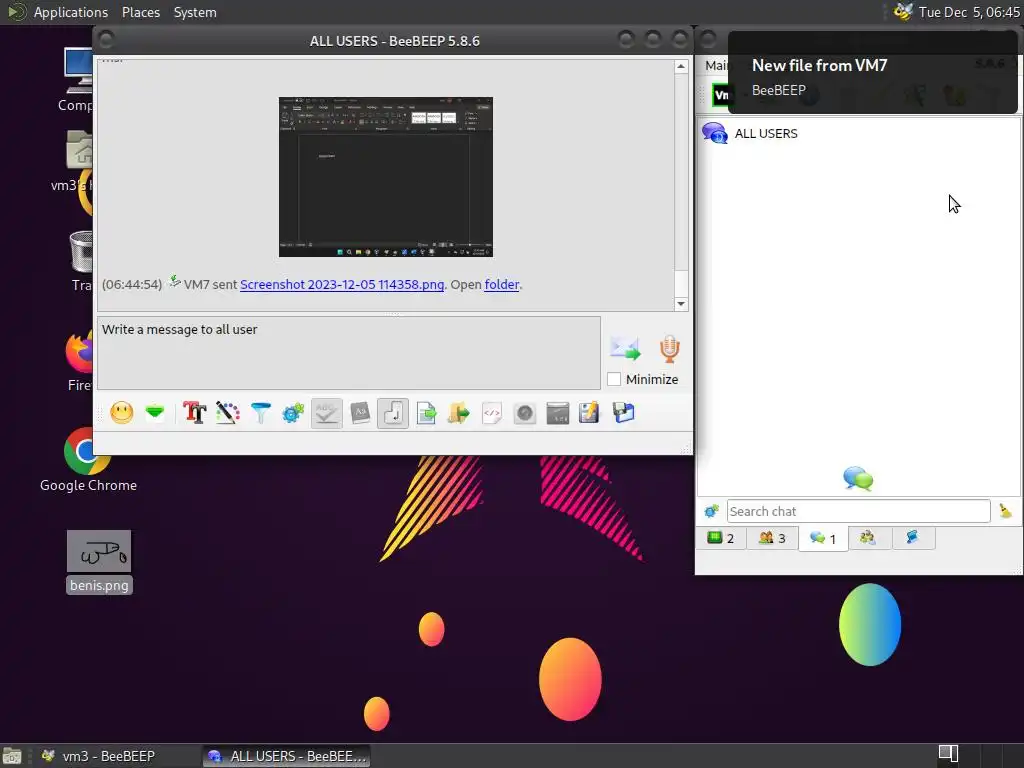1024x768 pixels.
Task: Open the Applications menu
Action: (x=71, y=12)
